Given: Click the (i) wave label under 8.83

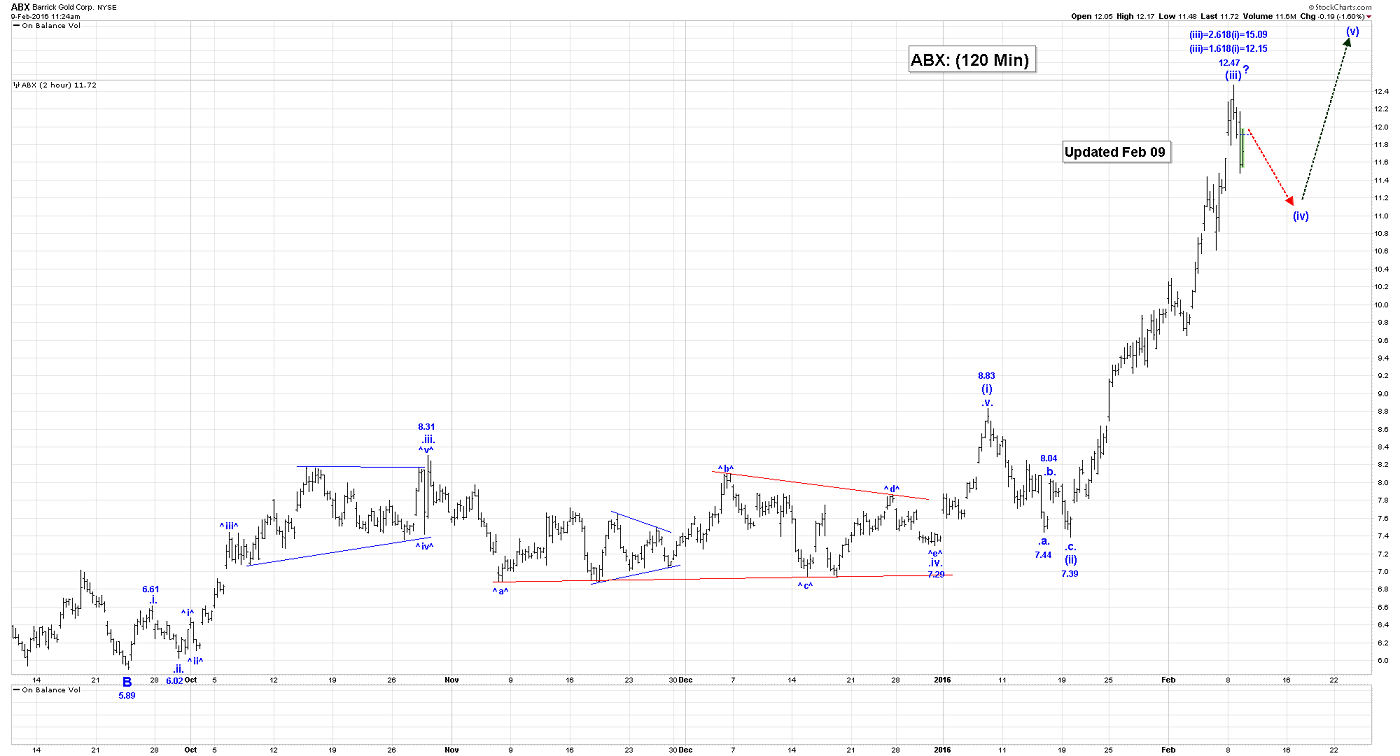Looking at the screenshot, I should tap(986, 388).
